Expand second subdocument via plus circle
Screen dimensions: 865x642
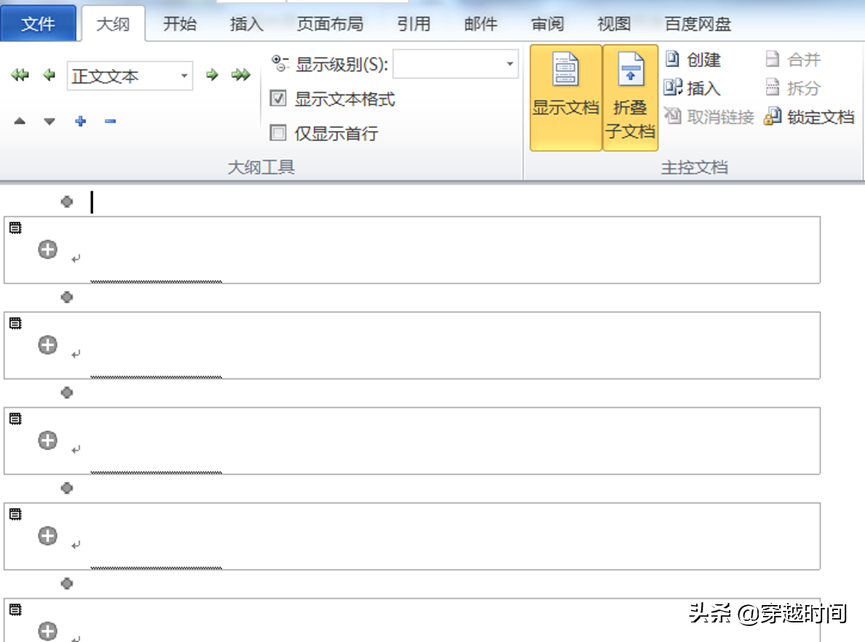[x=47, y=345]
